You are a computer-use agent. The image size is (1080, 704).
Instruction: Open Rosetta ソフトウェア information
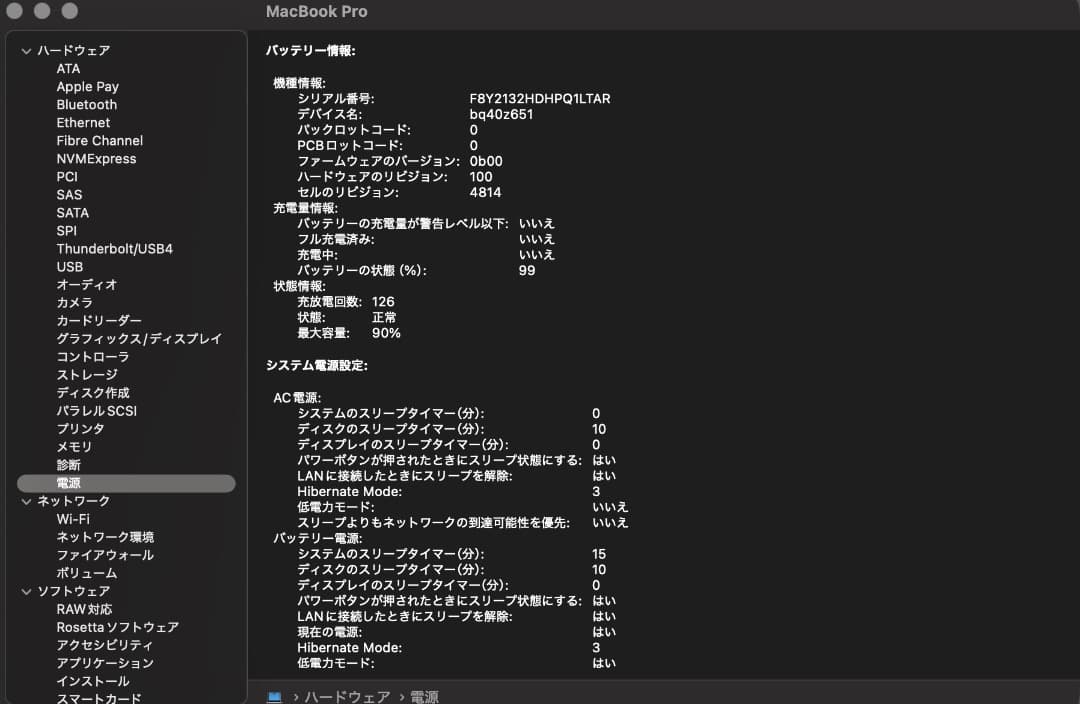pyautogui.click(x=118, y=627)
